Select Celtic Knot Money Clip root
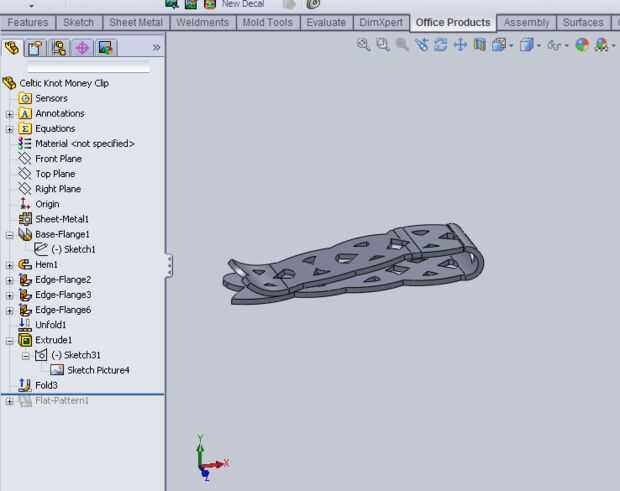 (64, 83)
